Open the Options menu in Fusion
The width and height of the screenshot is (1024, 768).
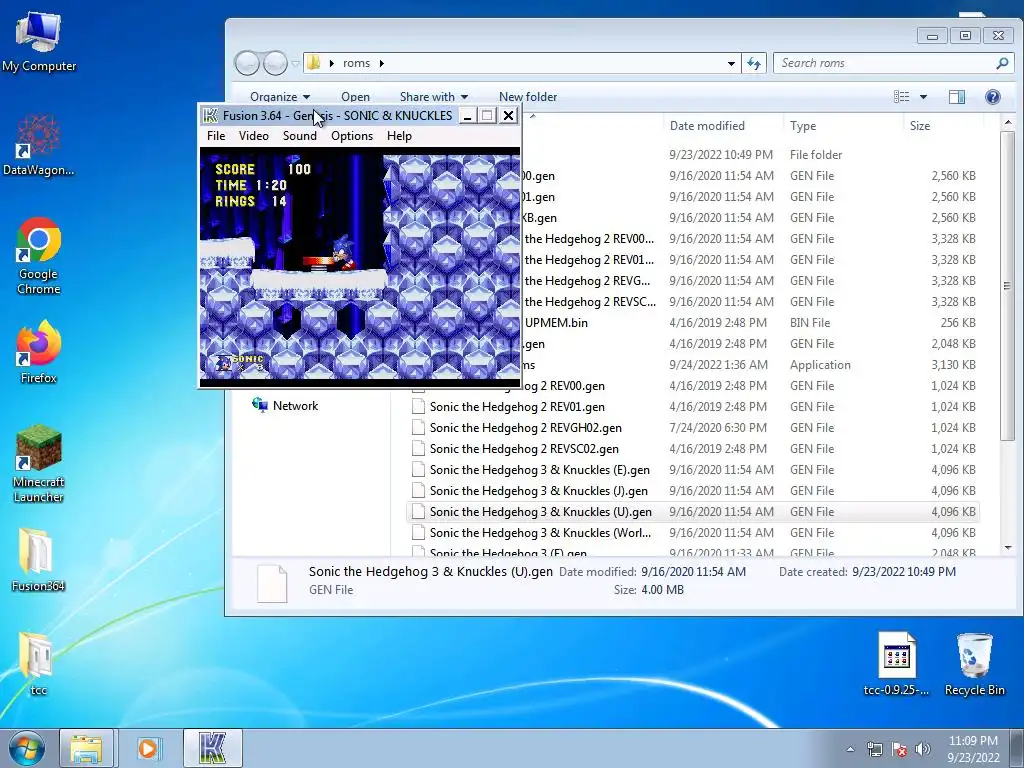tap(351, 136)
